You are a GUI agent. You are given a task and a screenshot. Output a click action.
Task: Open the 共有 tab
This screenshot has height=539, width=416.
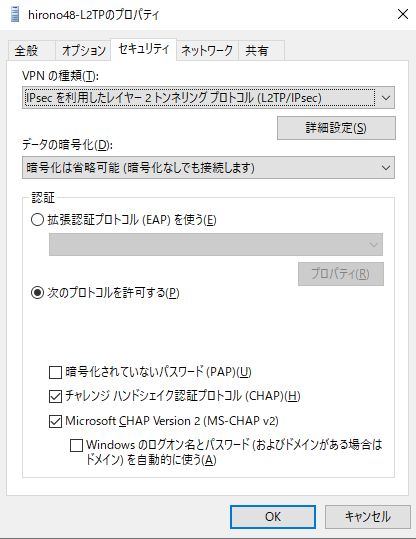261,51
